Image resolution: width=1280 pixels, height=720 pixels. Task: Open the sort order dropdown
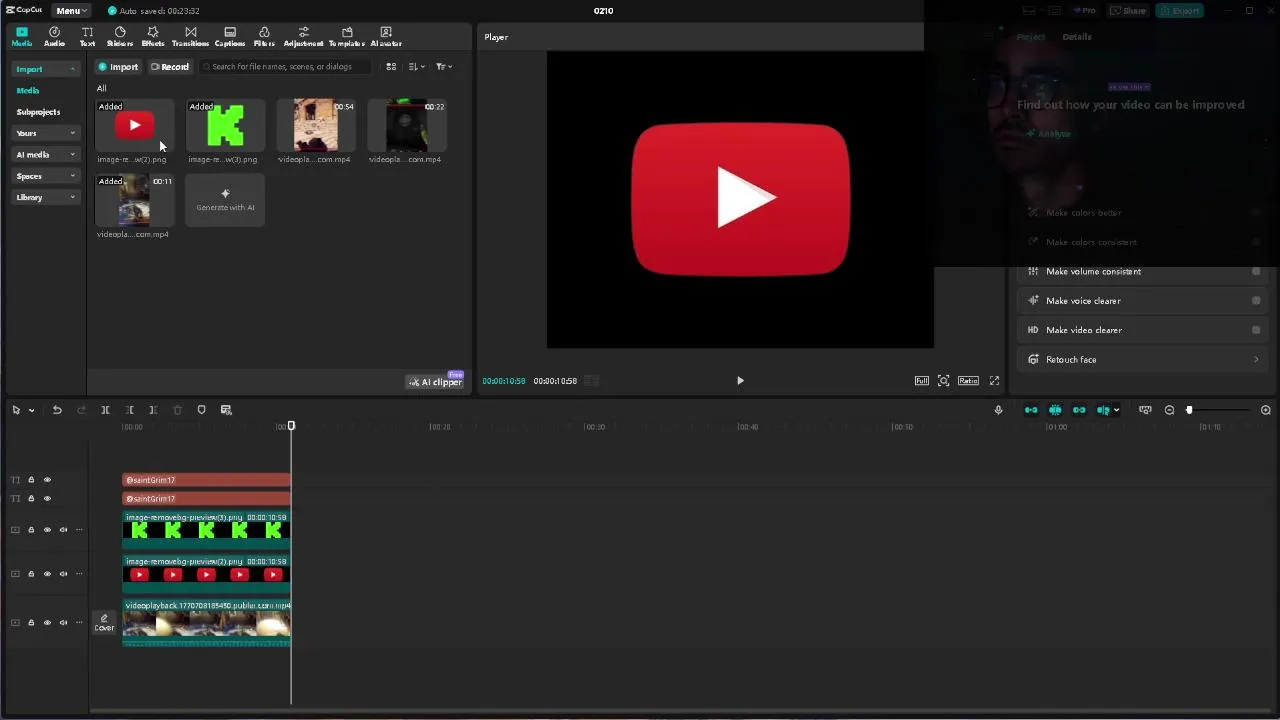tap(417, 67)
